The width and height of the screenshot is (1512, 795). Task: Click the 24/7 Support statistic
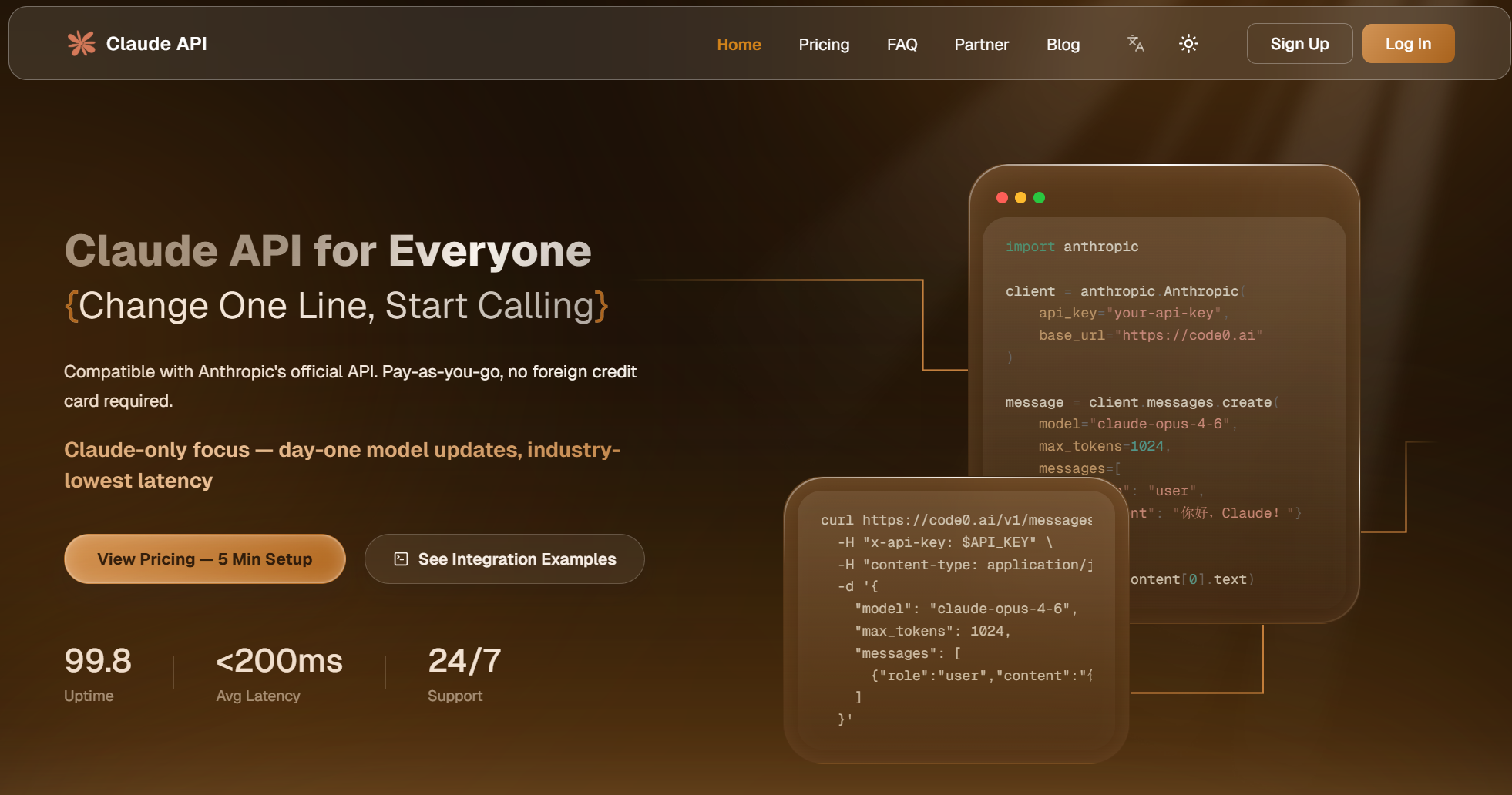(x=465, y=674)
